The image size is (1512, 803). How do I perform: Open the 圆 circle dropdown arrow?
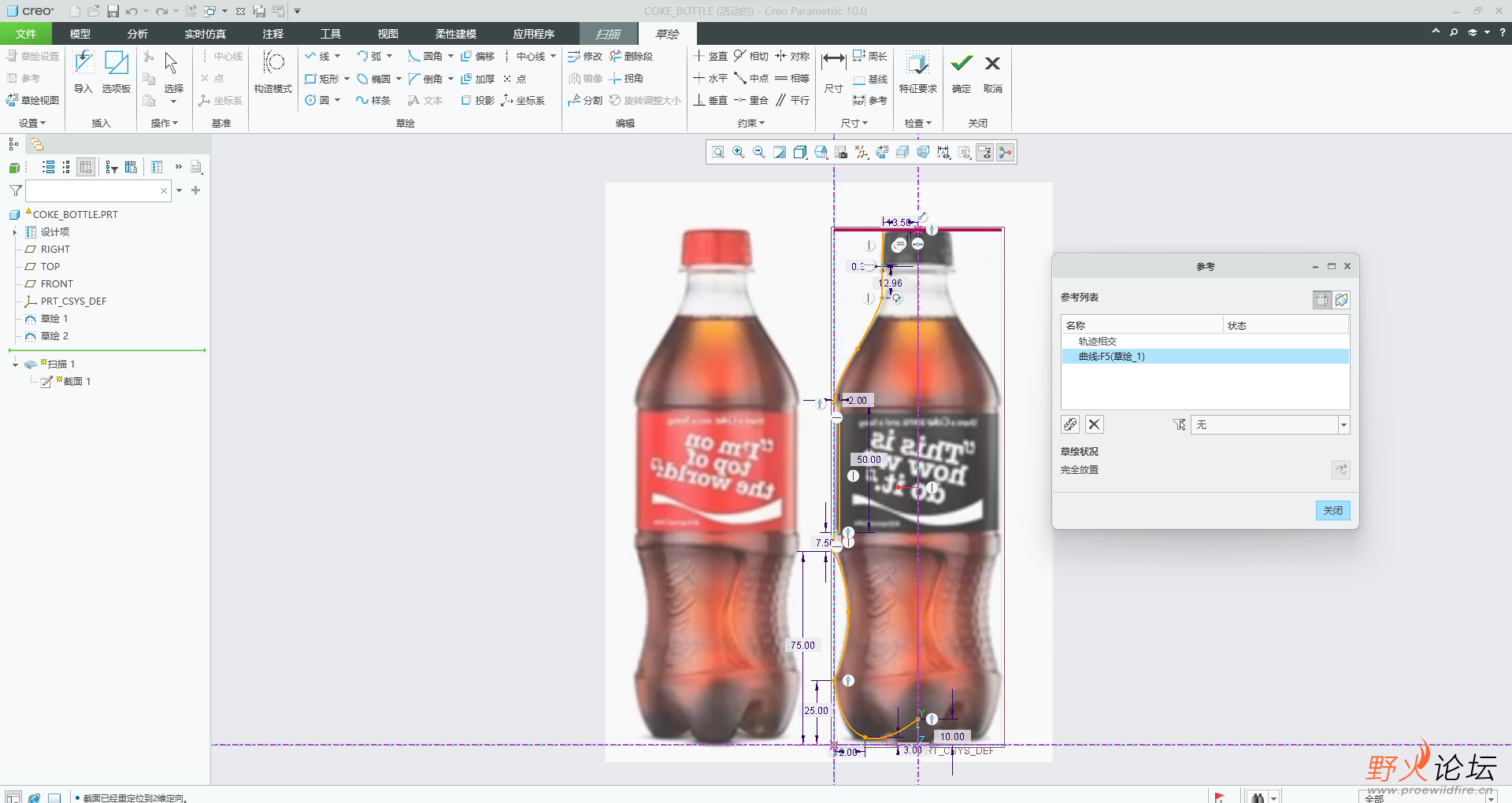click(337, 101)
